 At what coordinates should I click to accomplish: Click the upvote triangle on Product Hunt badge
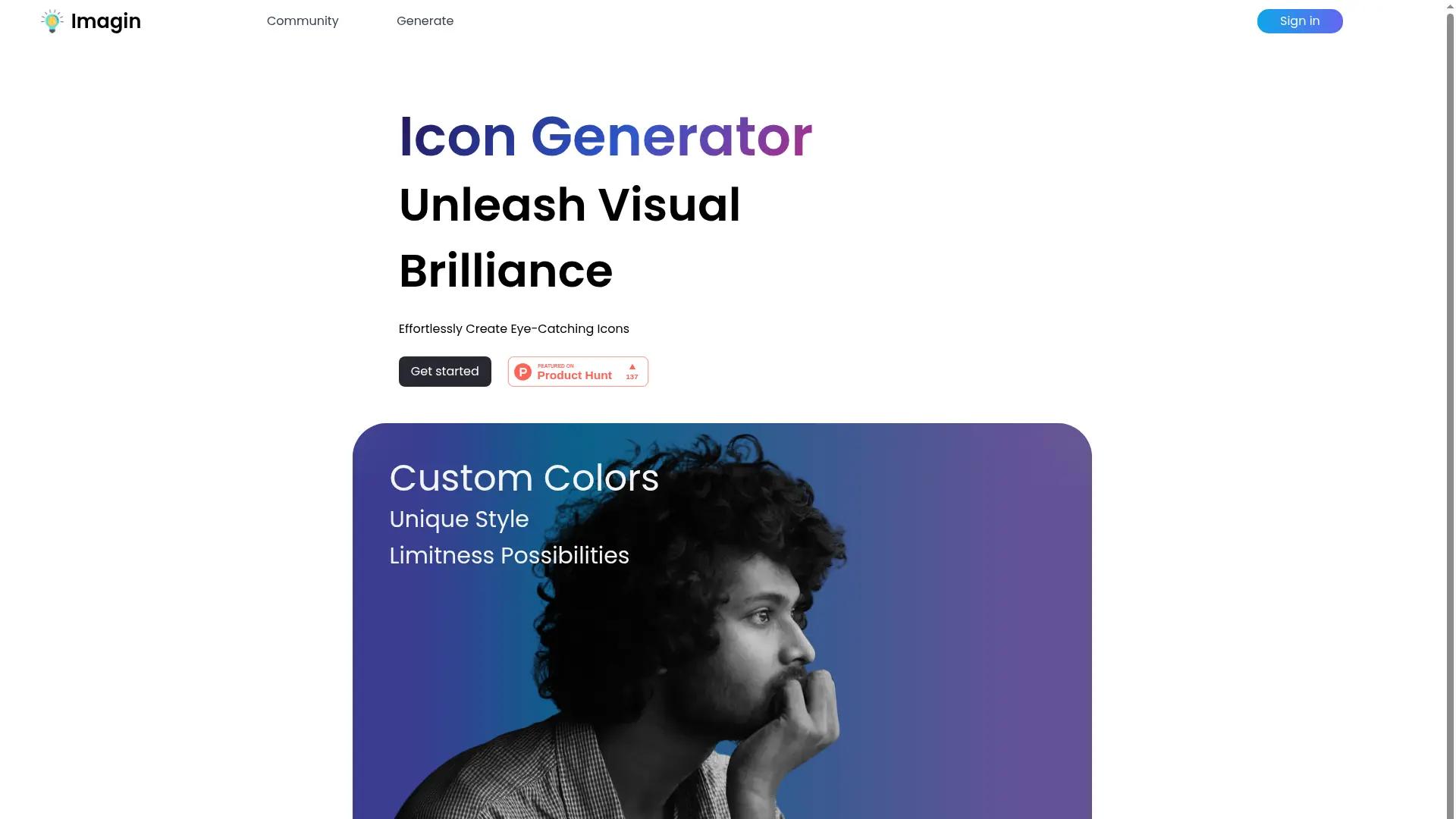pyautogui.click(x=632, y=367)
